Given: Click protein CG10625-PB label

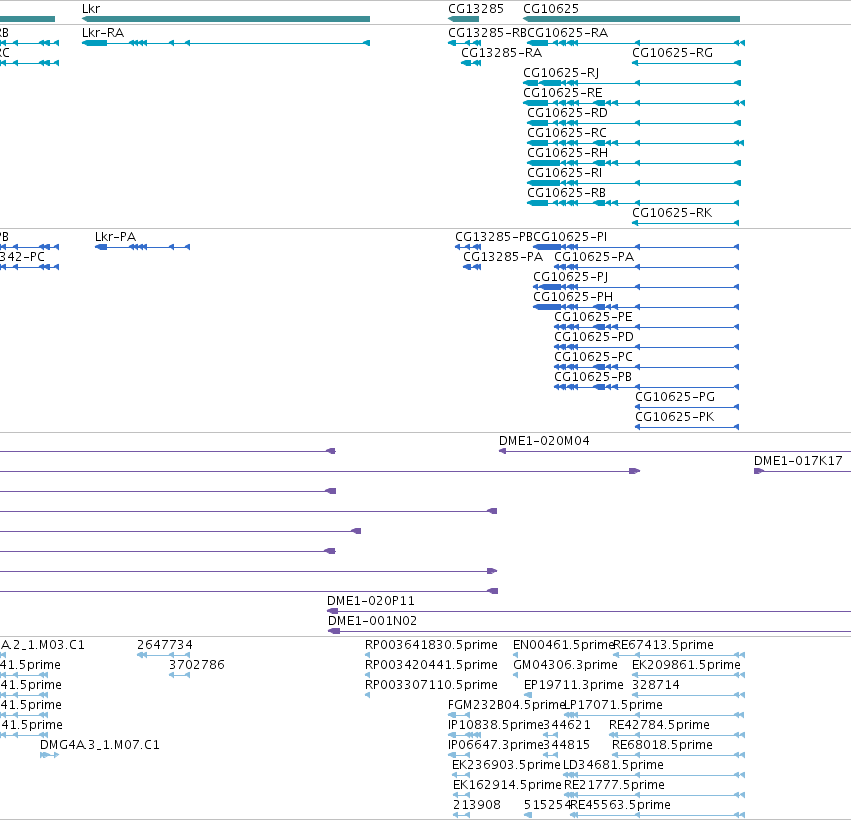Looking at the screenshot, I should 593,377.
